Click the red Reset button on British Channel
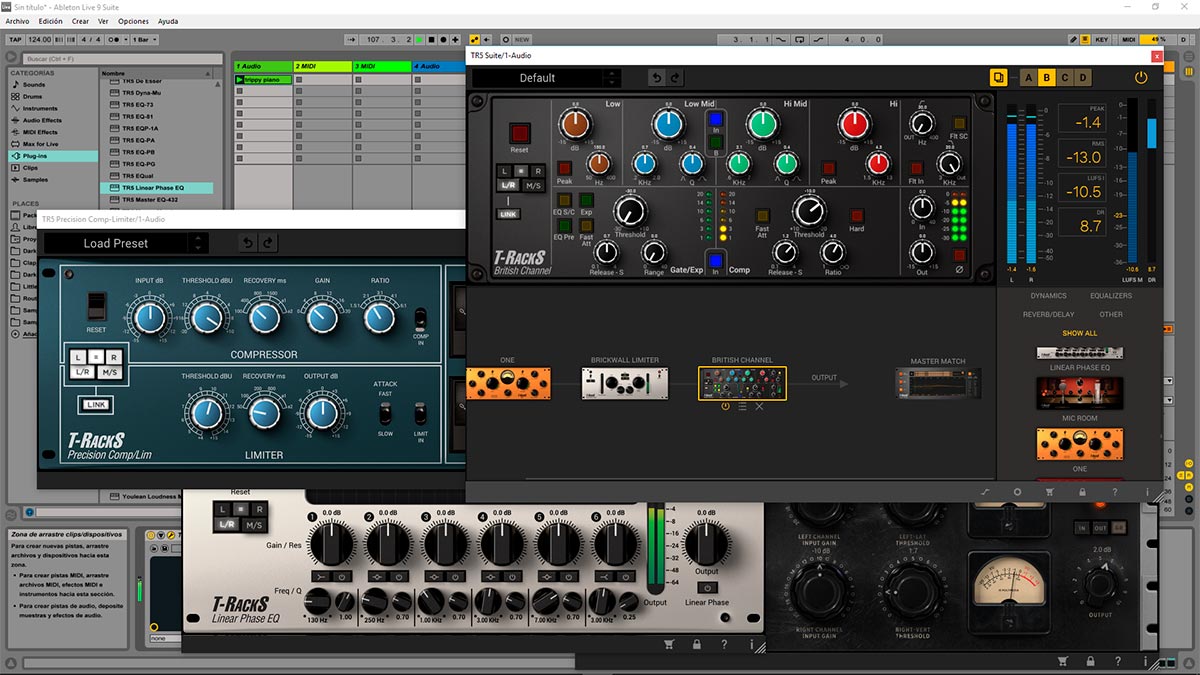 click(x=520, y=133)
